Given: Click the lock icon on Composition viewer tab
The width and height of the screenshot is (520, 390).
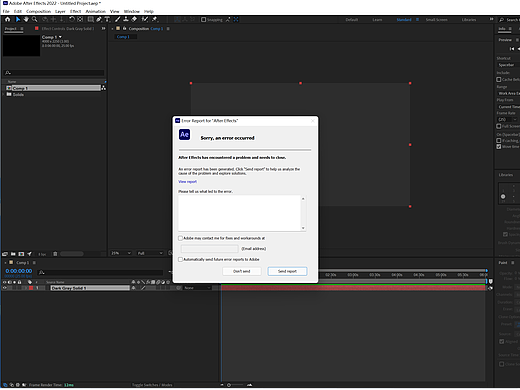Looking at the screenshot, I should 125,29.
